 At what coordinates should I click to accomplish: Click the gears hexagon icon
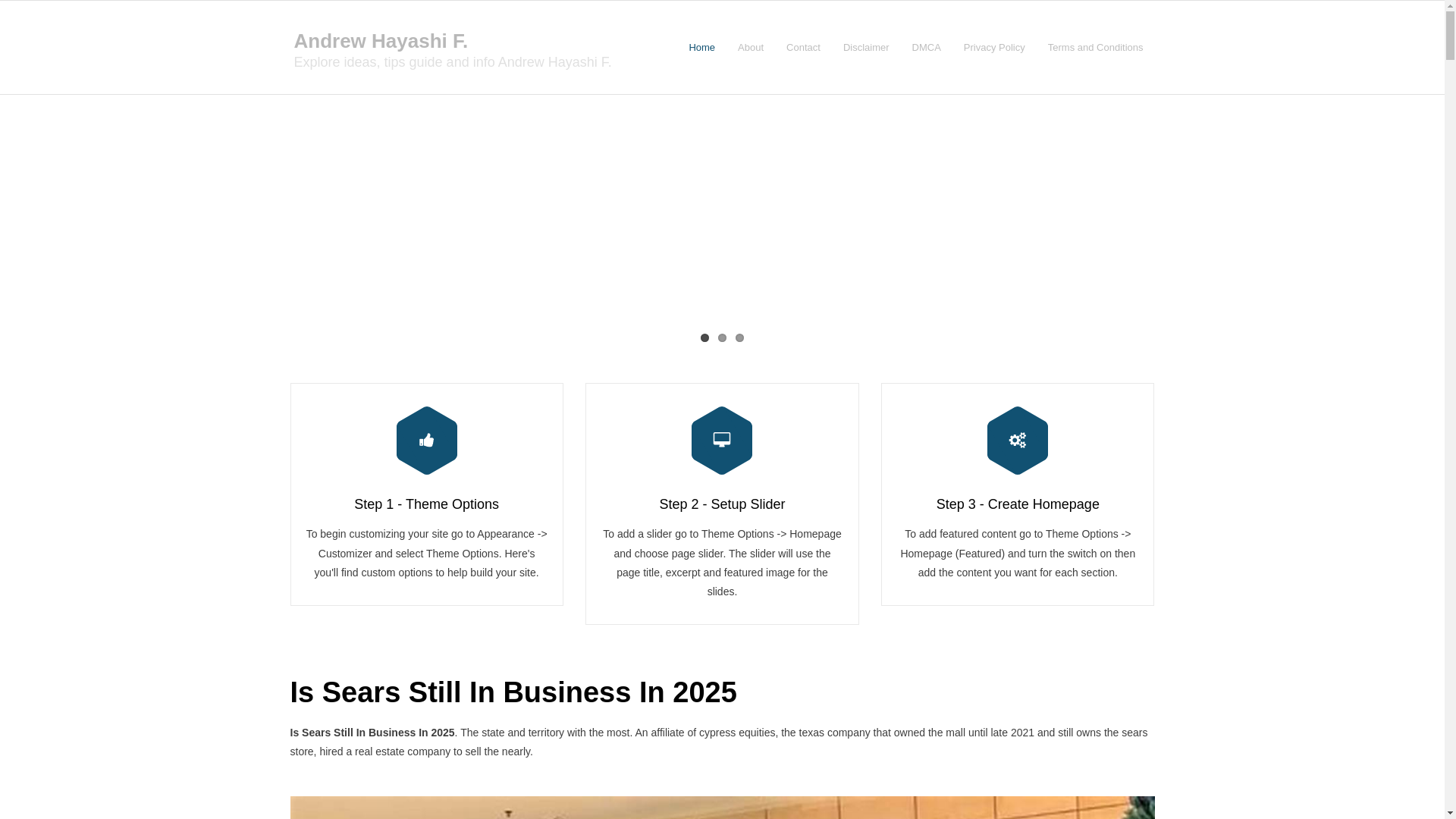pos(1017,441)
